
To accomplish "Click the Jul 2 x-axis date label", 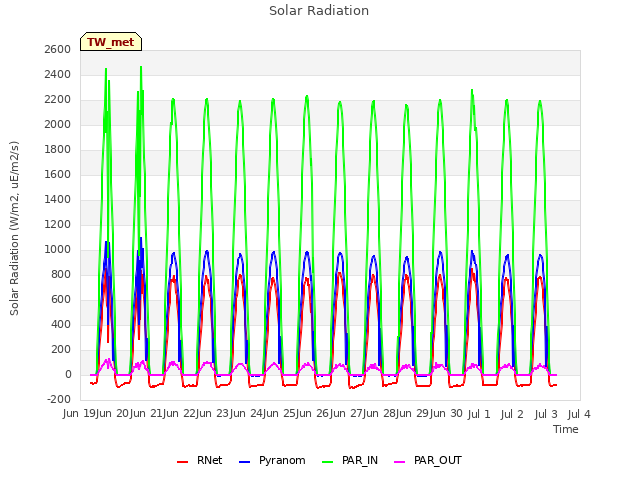I will pyautogui.click(x=512, y=414).
